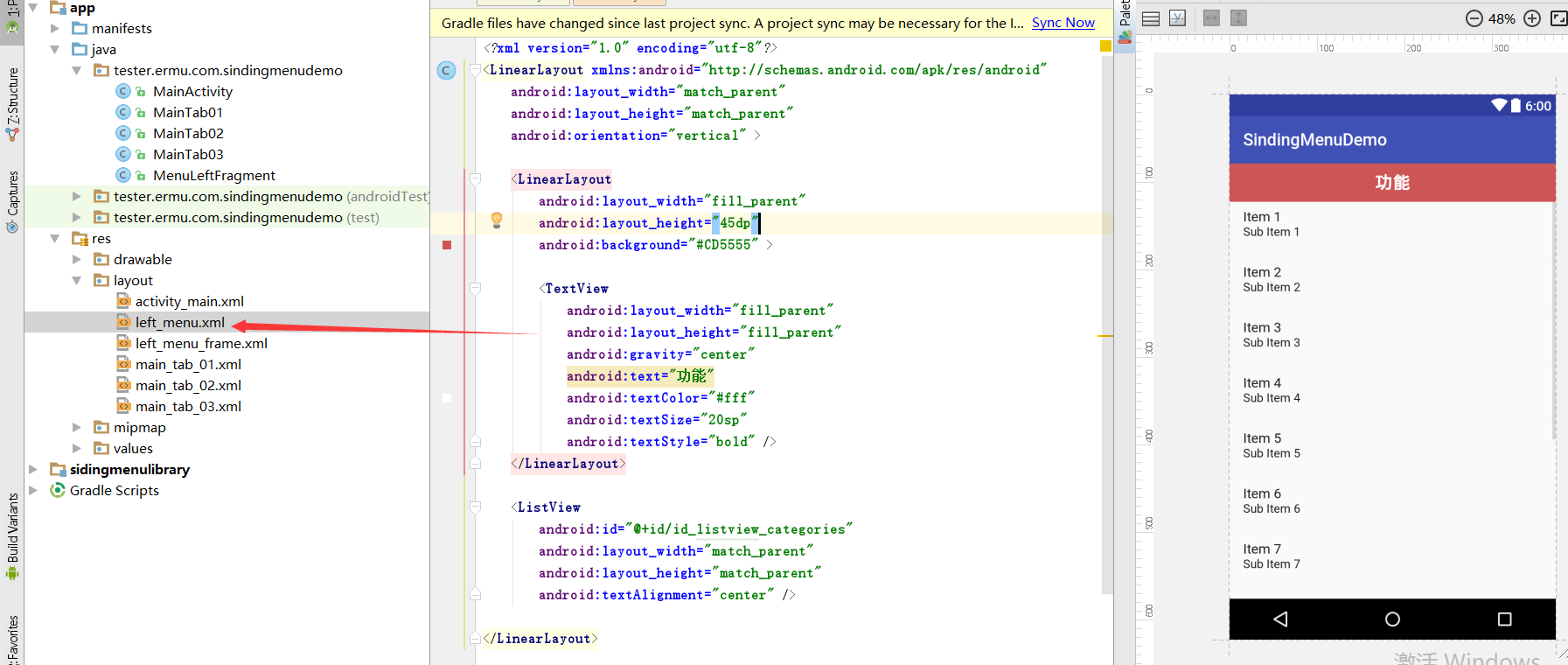Open main_tab_01.xml file
The height and width of the screenshot is (665, 1568).
pos(188,364)
